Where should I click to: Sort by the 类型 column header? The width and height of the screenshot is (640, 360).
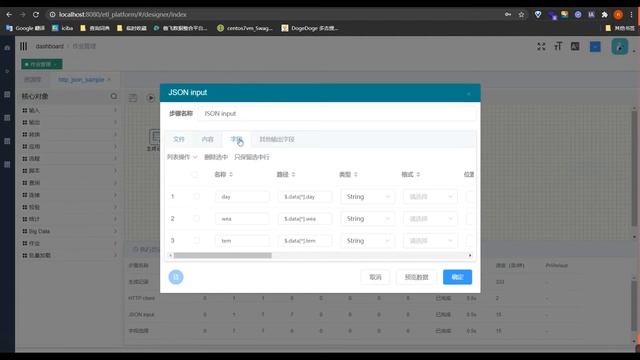point(348,175)
